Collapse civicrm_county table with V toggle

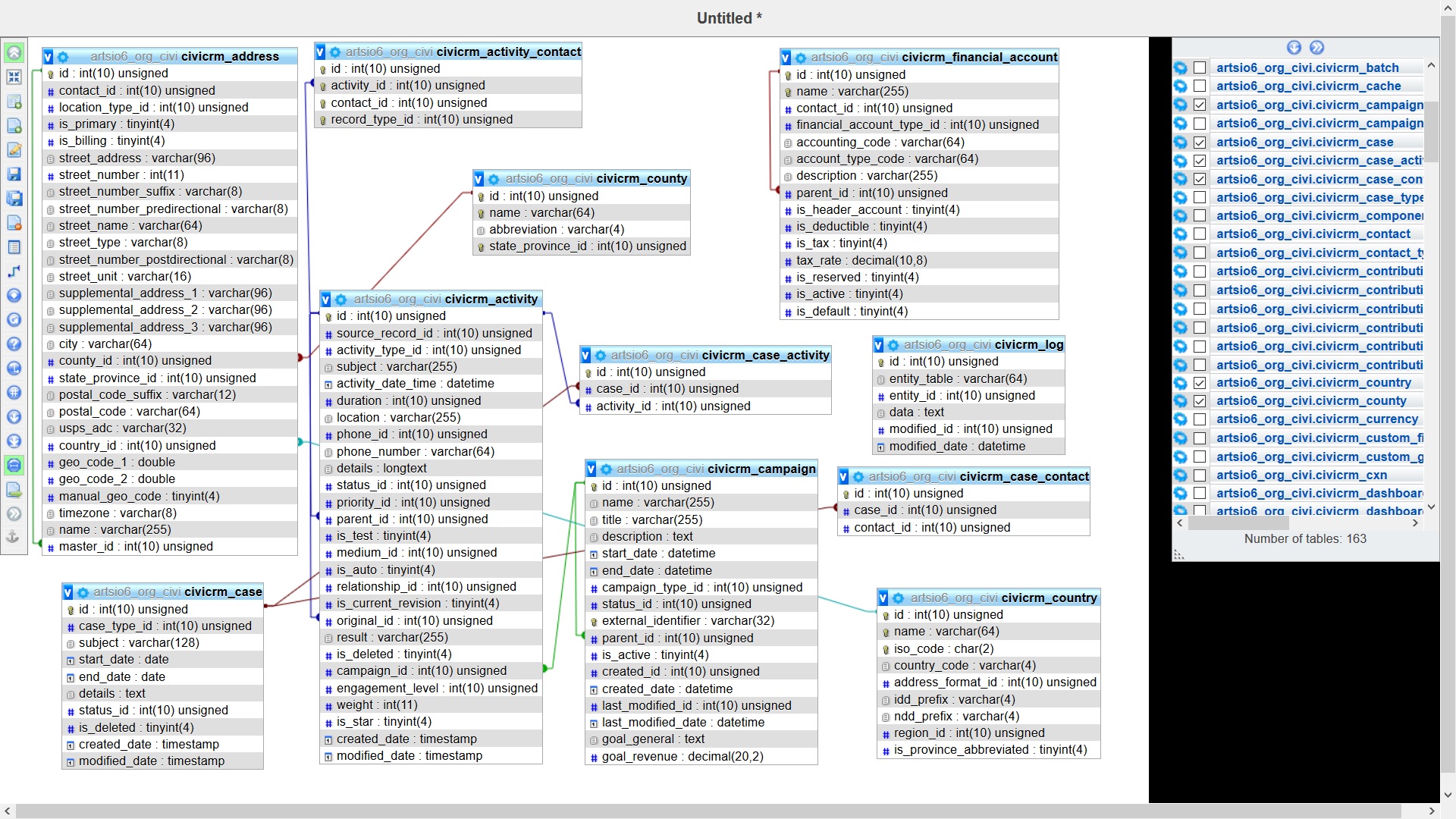pos(479,179)
